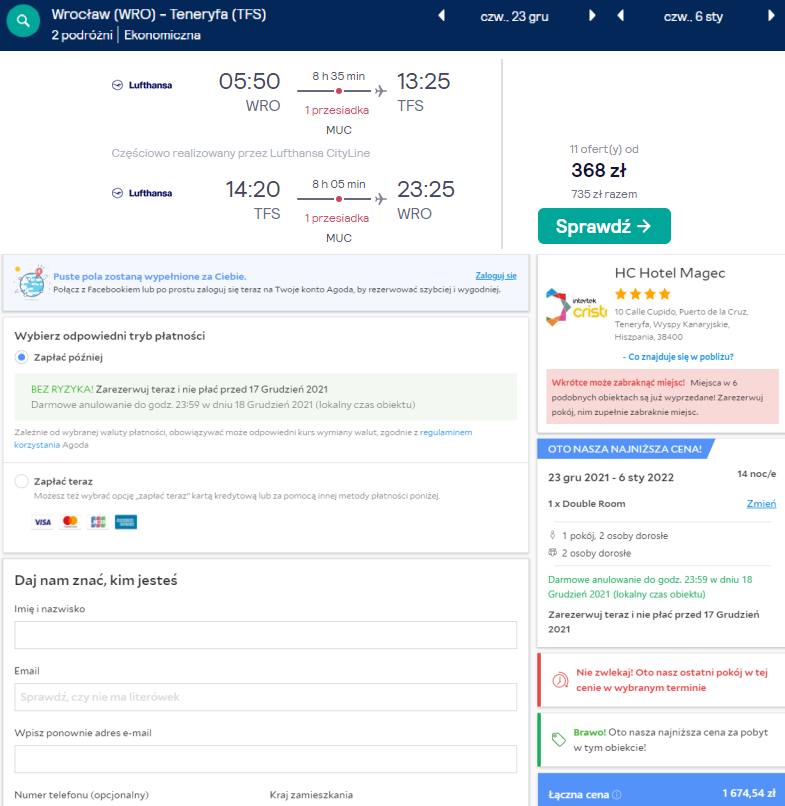Go to next return date after 6 sty
785x806 pixels.
point(771,16)
